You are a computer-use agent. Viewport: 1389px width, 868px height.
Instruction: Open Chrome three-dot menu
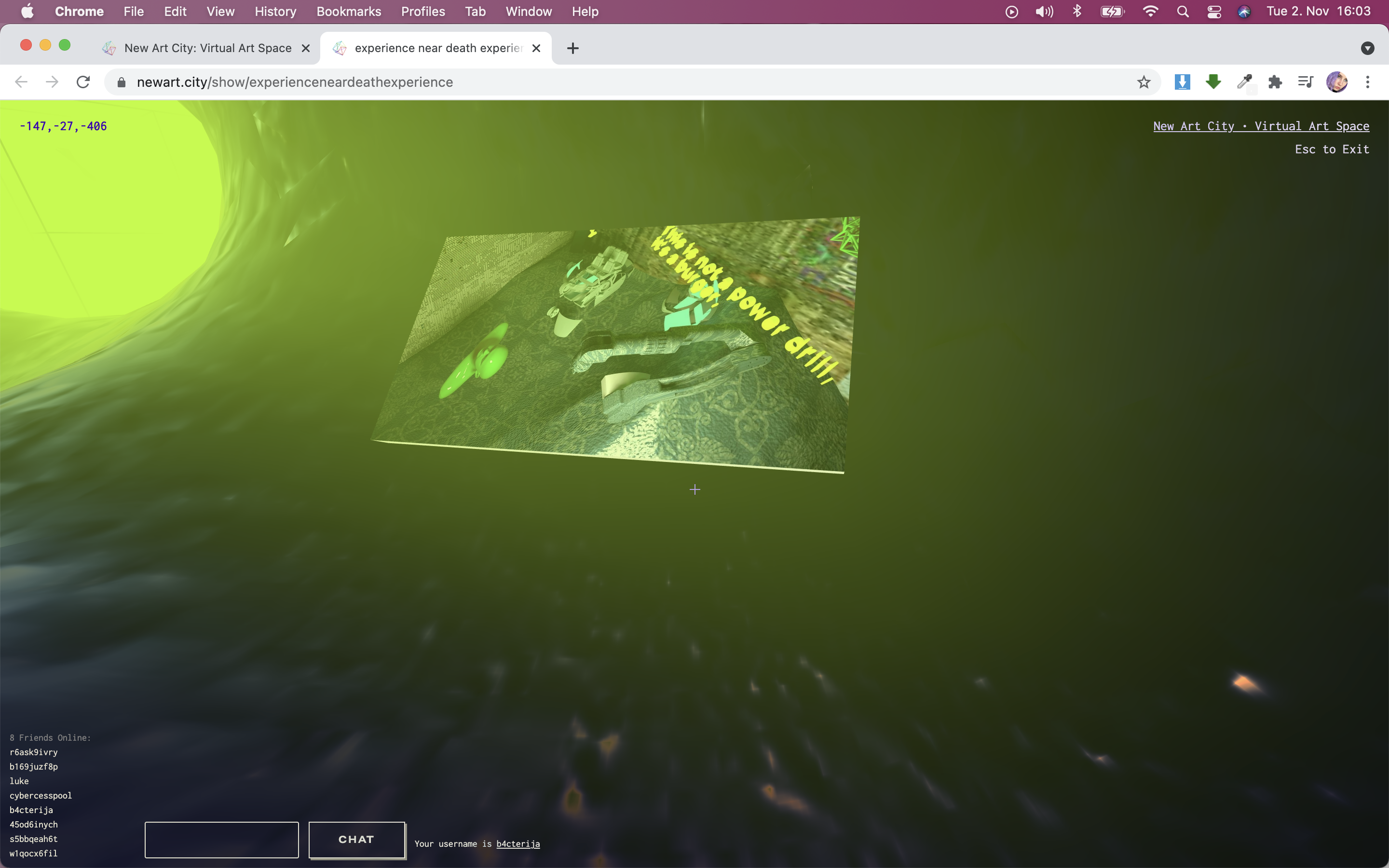1367,82
